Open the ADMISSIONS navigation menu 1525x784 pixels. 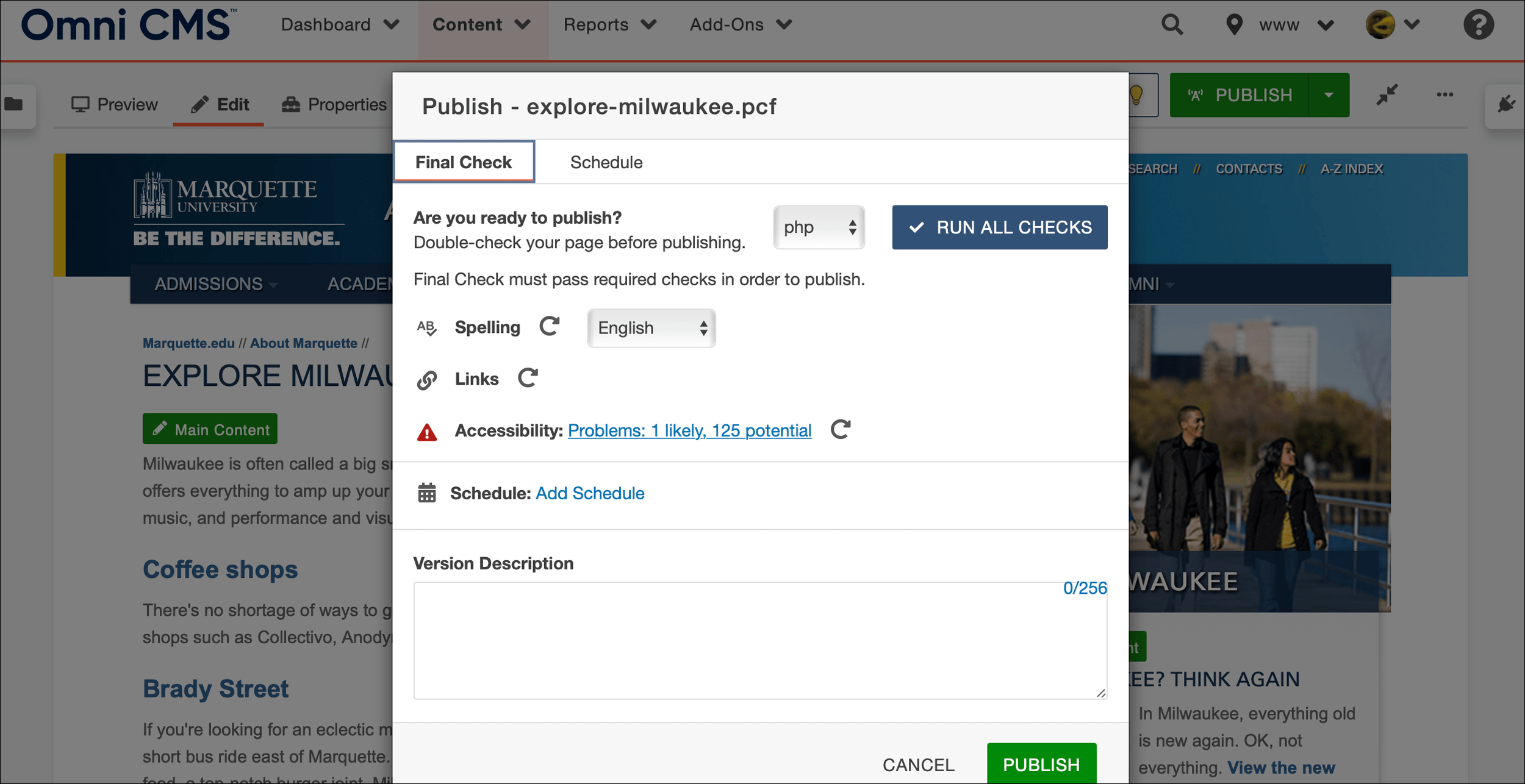[216, 284]
